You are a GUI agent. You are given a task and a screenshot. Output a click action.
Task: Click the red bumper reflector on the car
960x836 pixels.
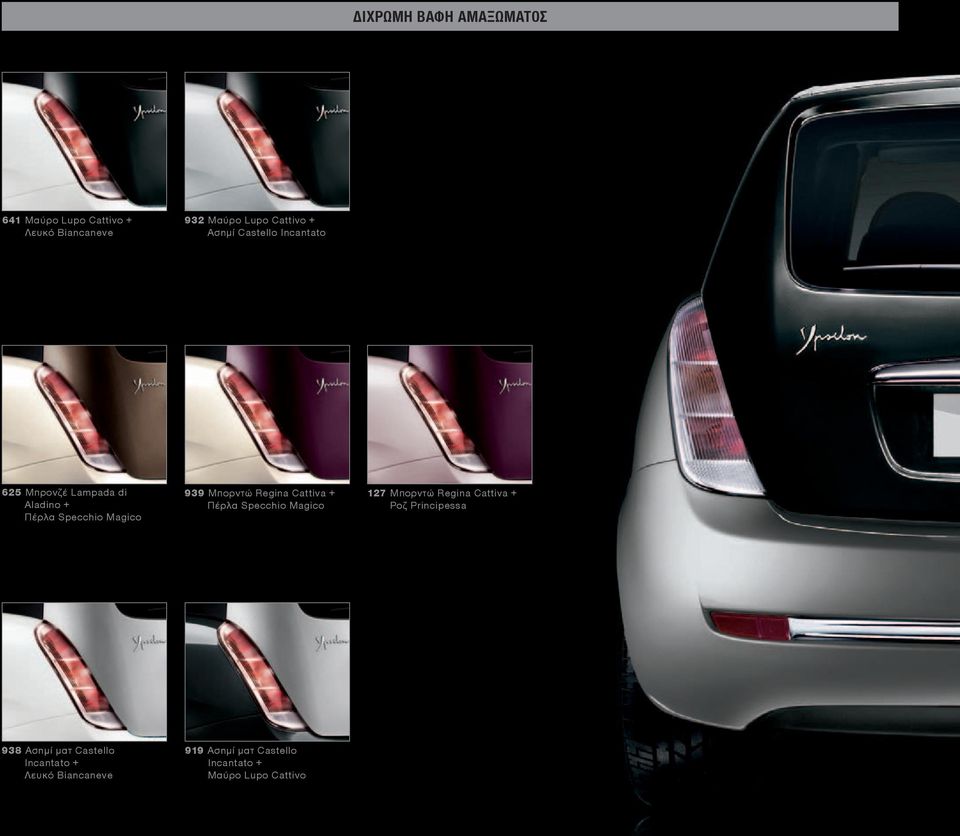[751, 626]
